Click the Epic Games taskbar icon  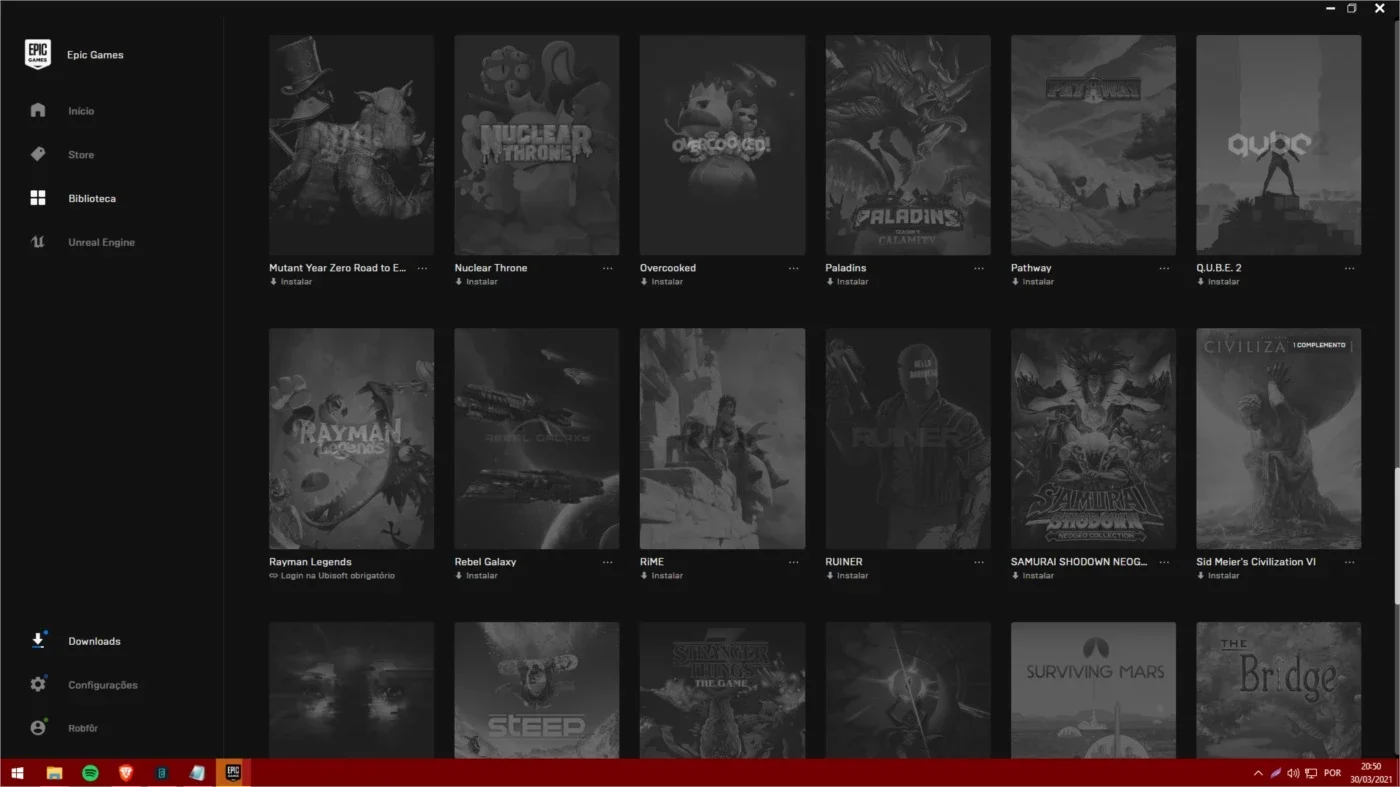(x=233, y=773)
